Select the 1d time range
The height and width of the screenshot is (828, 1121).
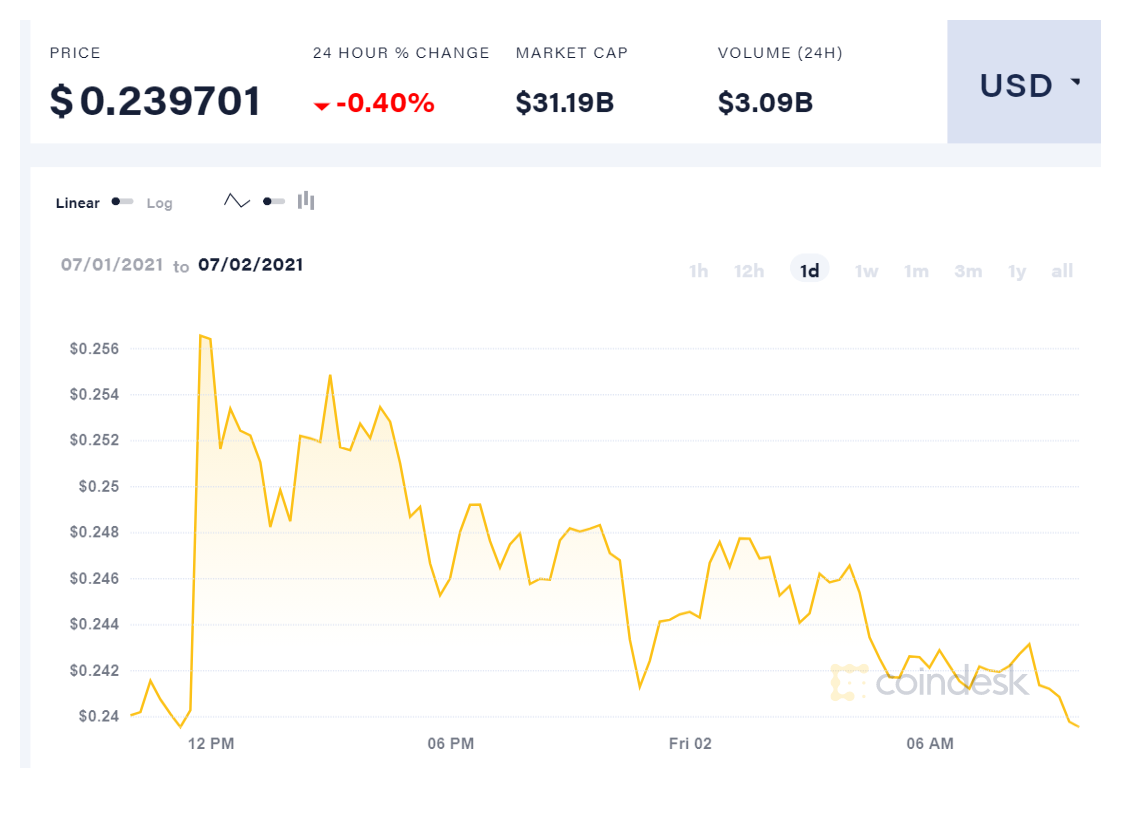[809, 271]
